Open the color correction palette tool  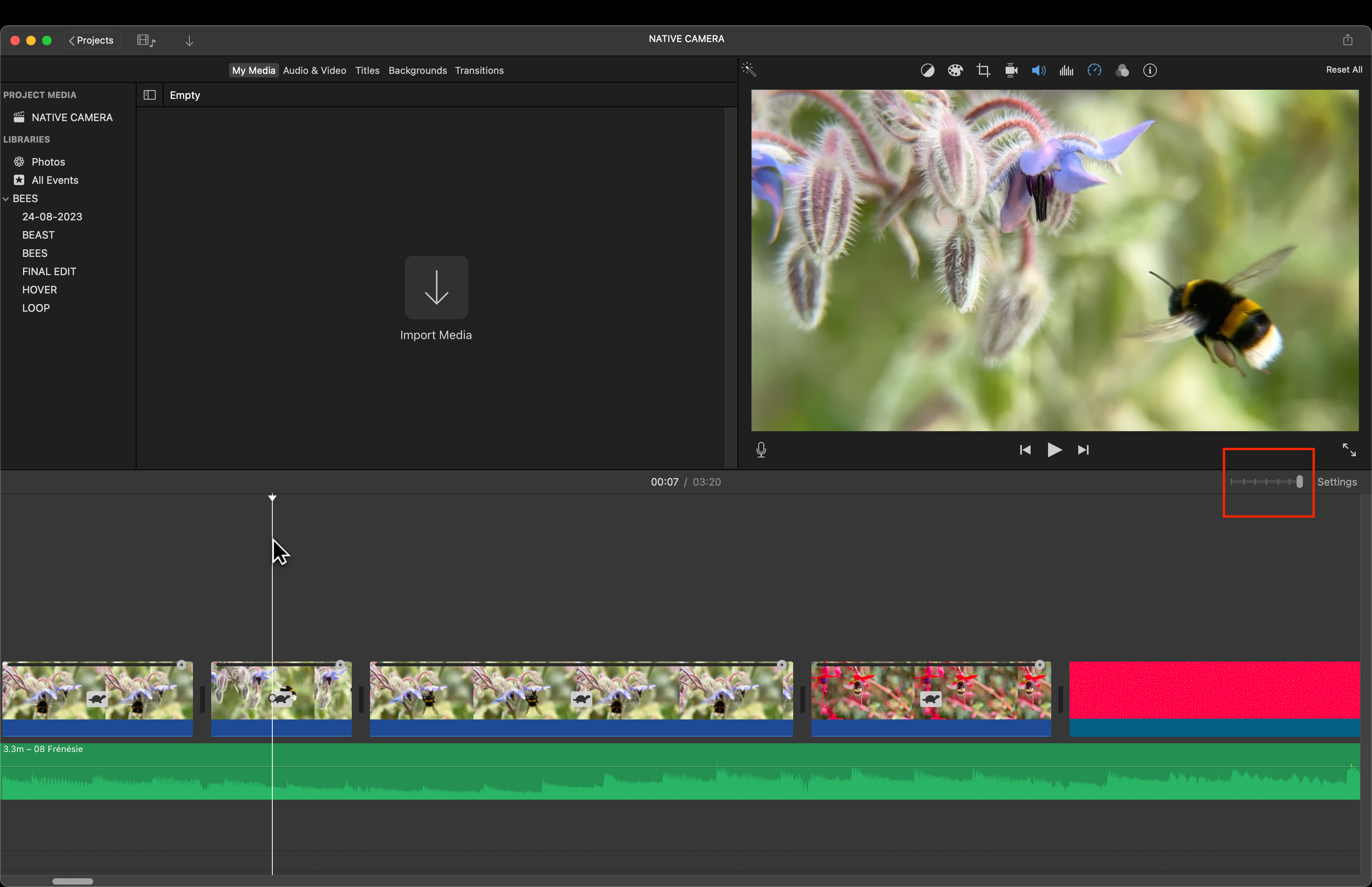pyautogui.click(x=955, y=70)
